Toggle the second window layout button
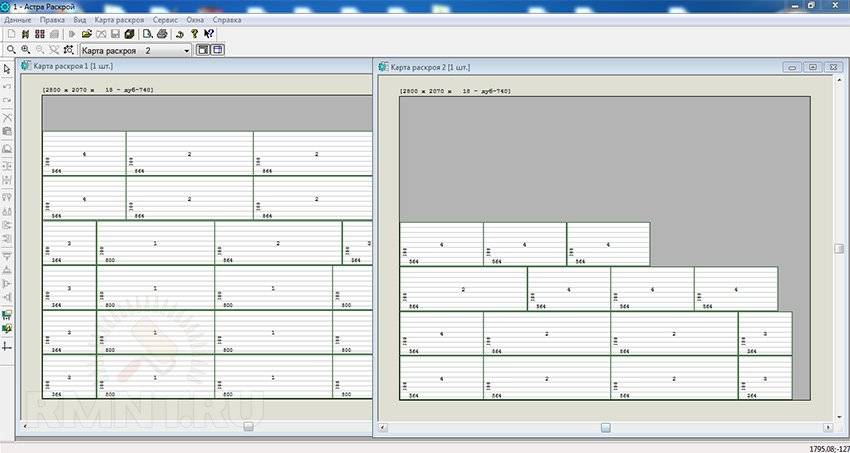The image size is (850, 453). pyautogui.click(x=217, y=50)
